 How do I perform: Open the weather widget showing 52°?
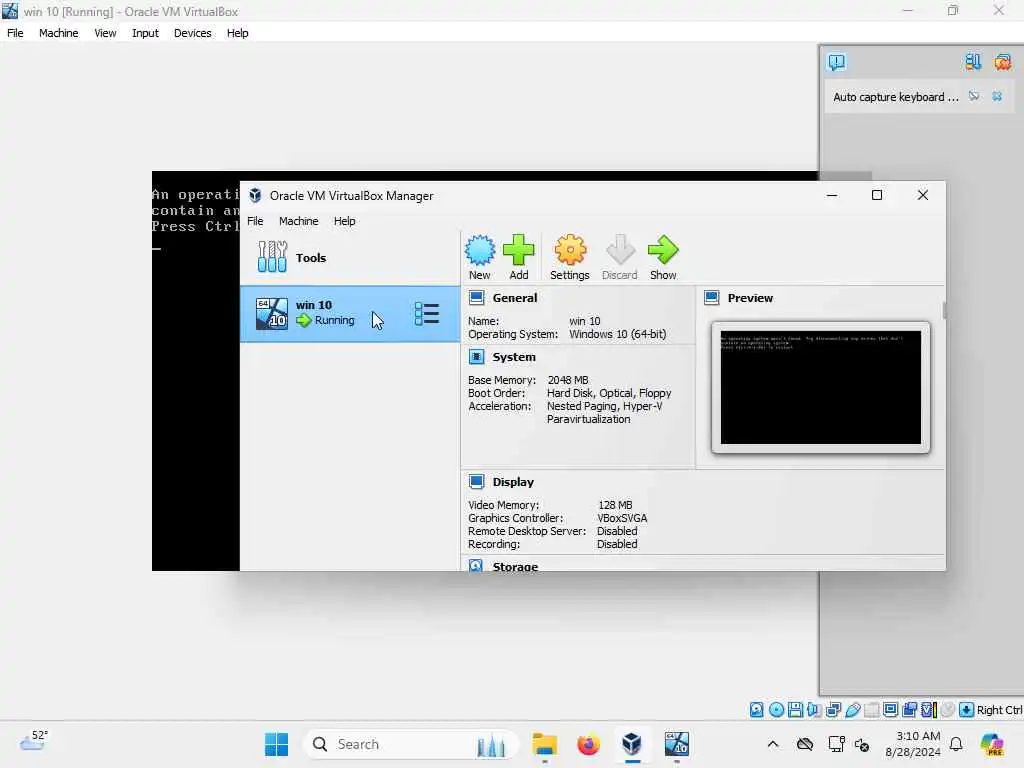pyautogui.click(x=34, y=741)
